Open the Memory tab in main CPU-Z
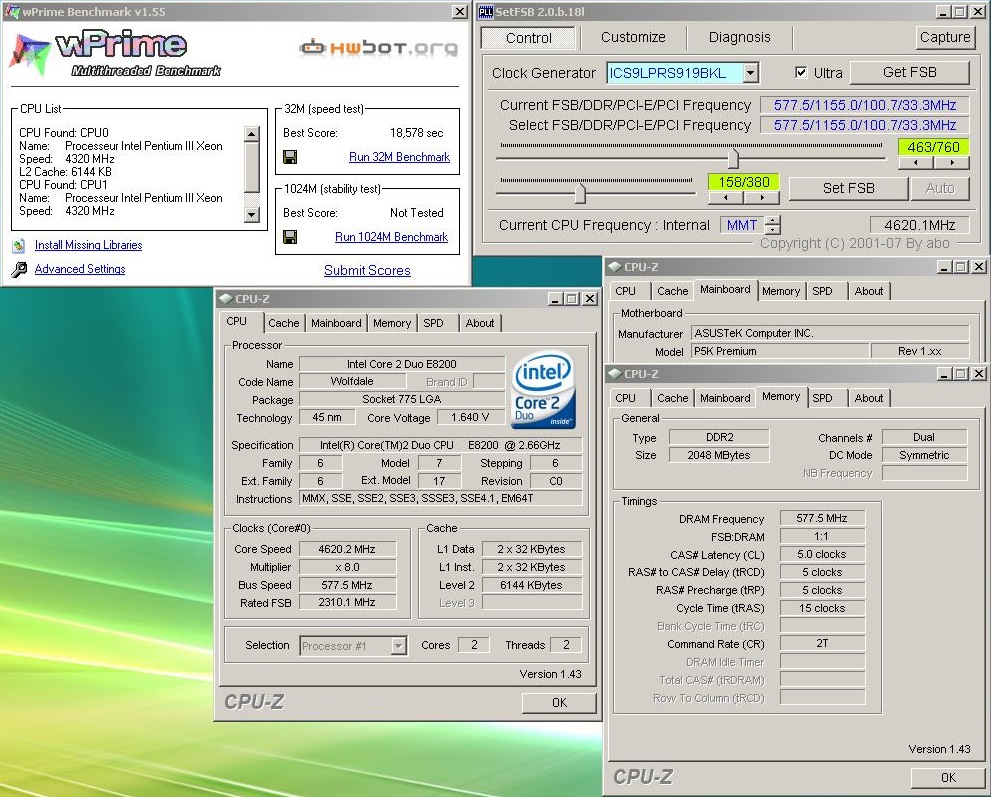Viewport: 991px width, 797px height. click(x=392, y=323)
